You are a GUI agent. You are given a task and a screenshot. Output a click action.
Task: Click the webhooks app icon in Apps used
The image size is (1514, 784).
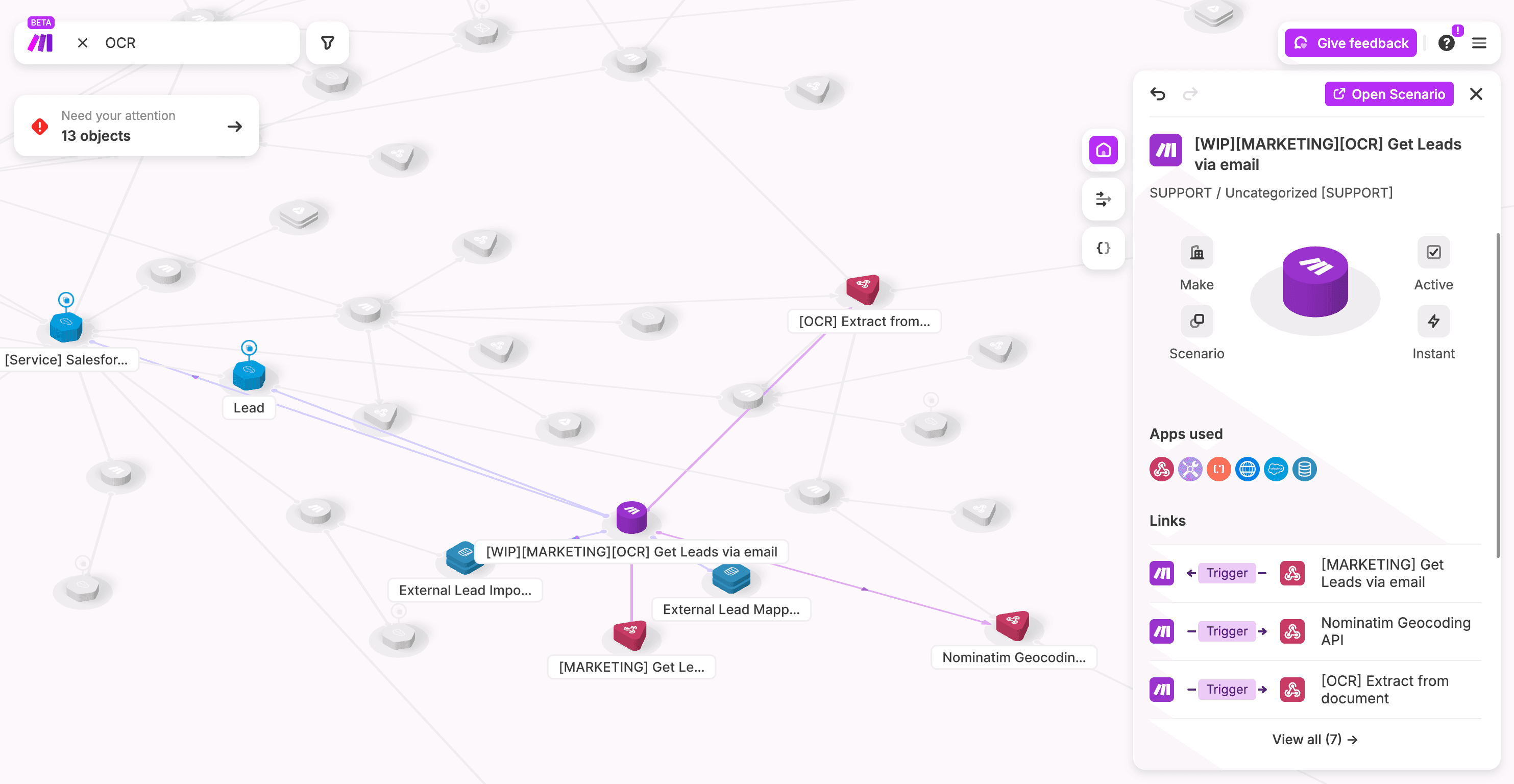tap(1161, 469)
